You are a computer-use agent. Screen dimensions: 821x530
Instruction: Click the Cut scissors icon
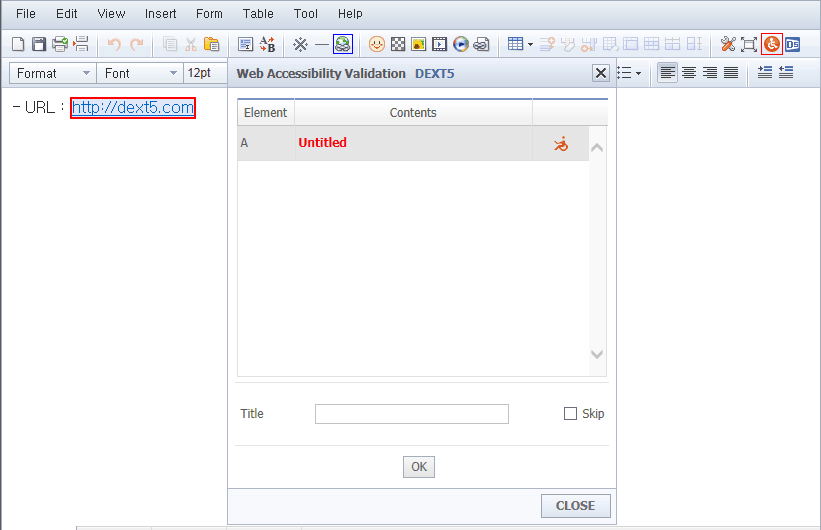pyautogui.click(x=191, y=44)
